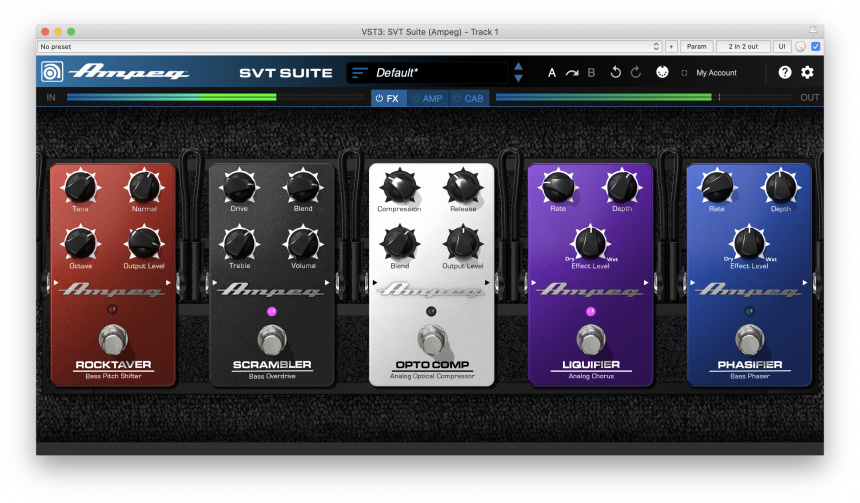Undo last change with undo icon

pyautogui.click(x=615, y=72)
